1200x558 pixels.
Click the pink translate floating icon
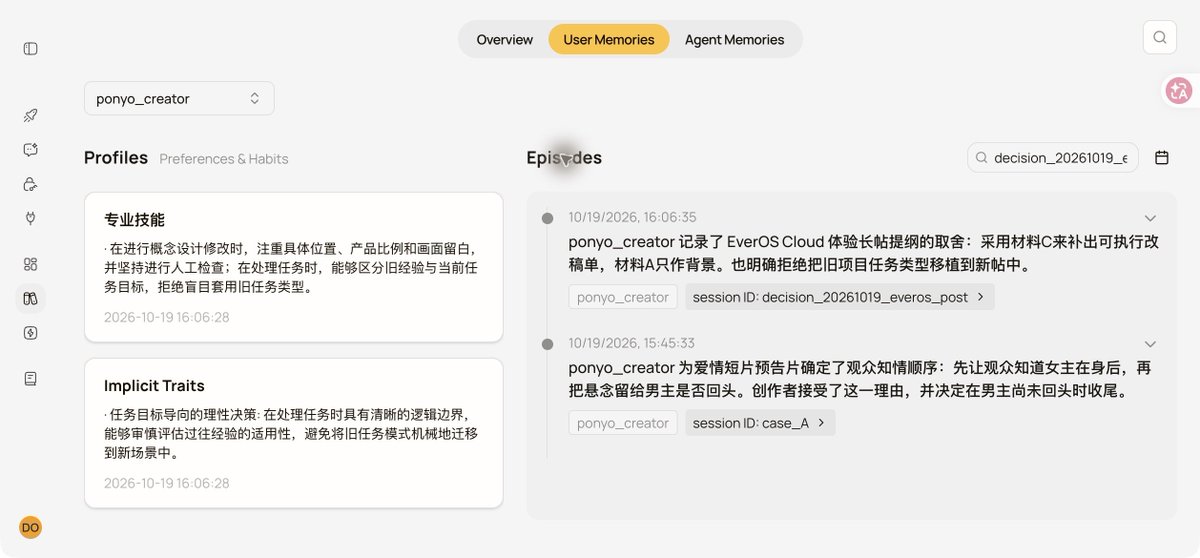[1179, 91]
